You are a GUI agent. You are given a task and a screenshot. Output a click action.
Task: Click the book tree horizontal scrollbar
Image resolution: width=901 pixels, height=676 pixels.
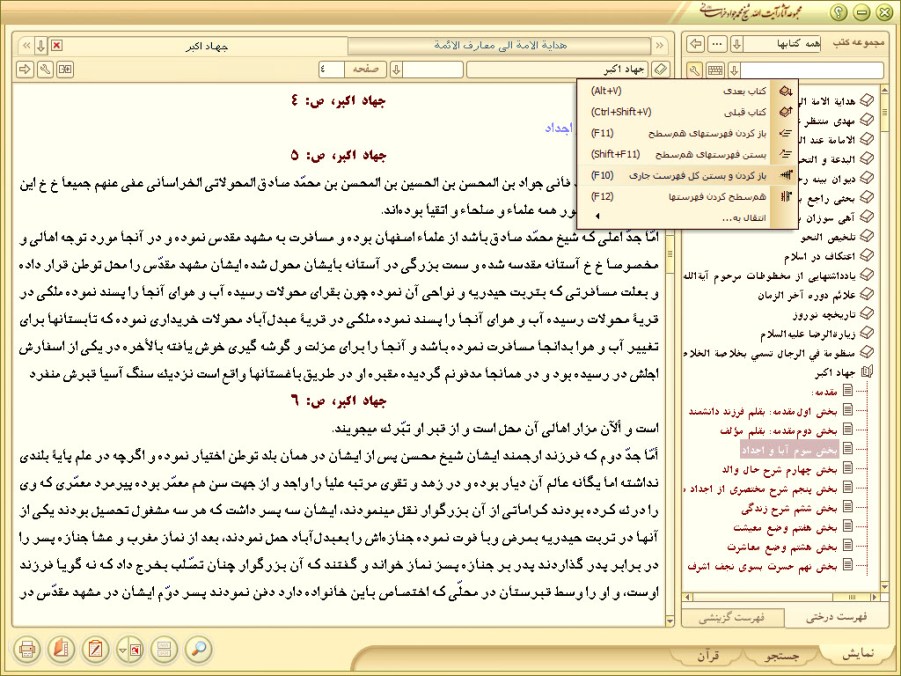click(782, 597)
